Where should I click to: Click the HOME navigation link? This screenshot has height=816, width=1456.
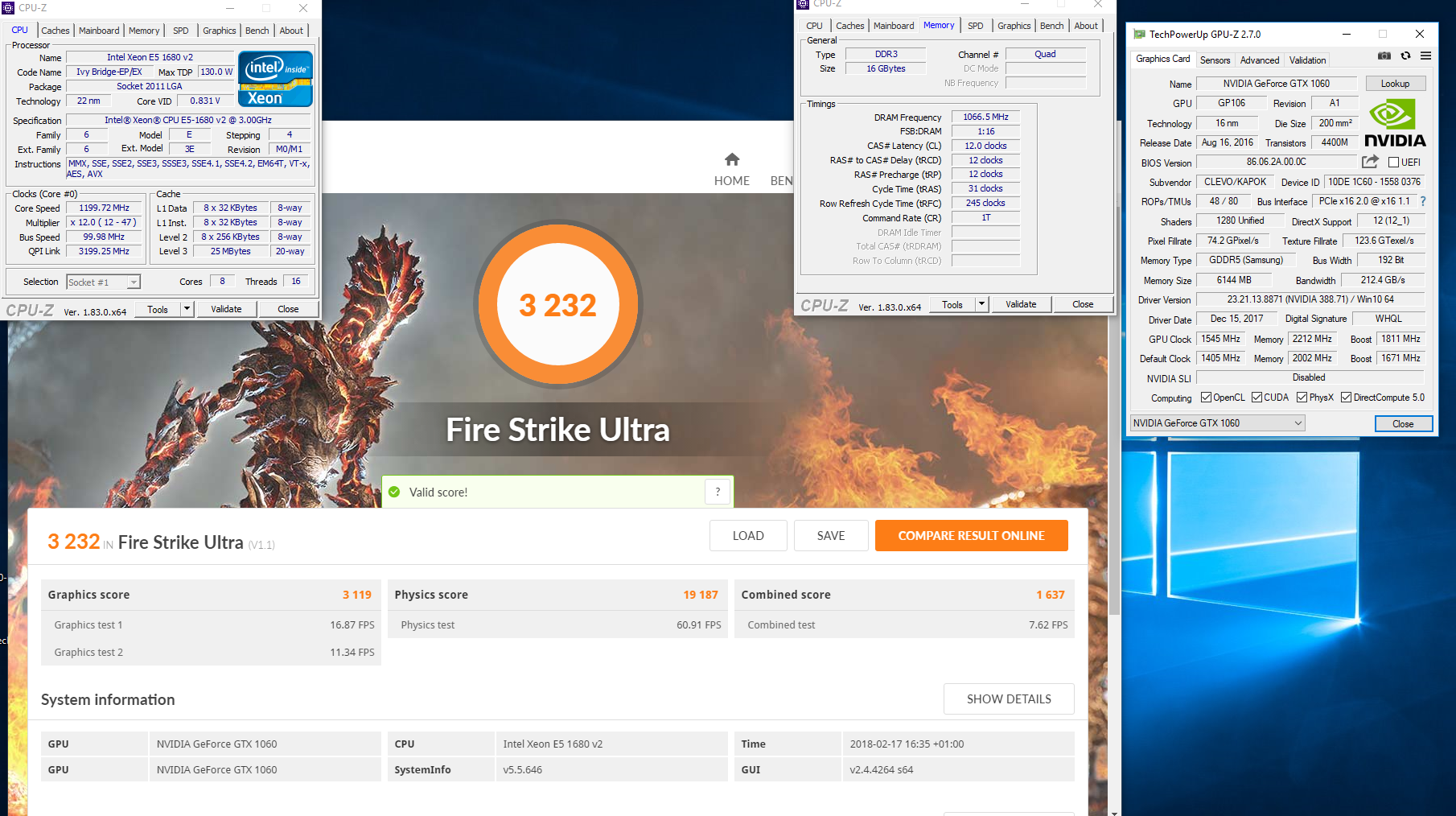click(x=732, y=181)
